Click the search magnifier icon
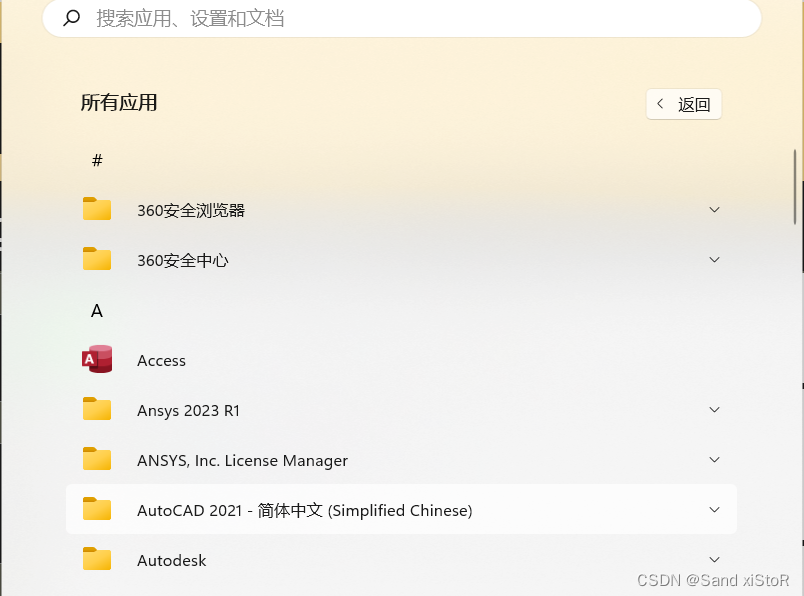The image size is (804, 596). [x=70, y=18]
